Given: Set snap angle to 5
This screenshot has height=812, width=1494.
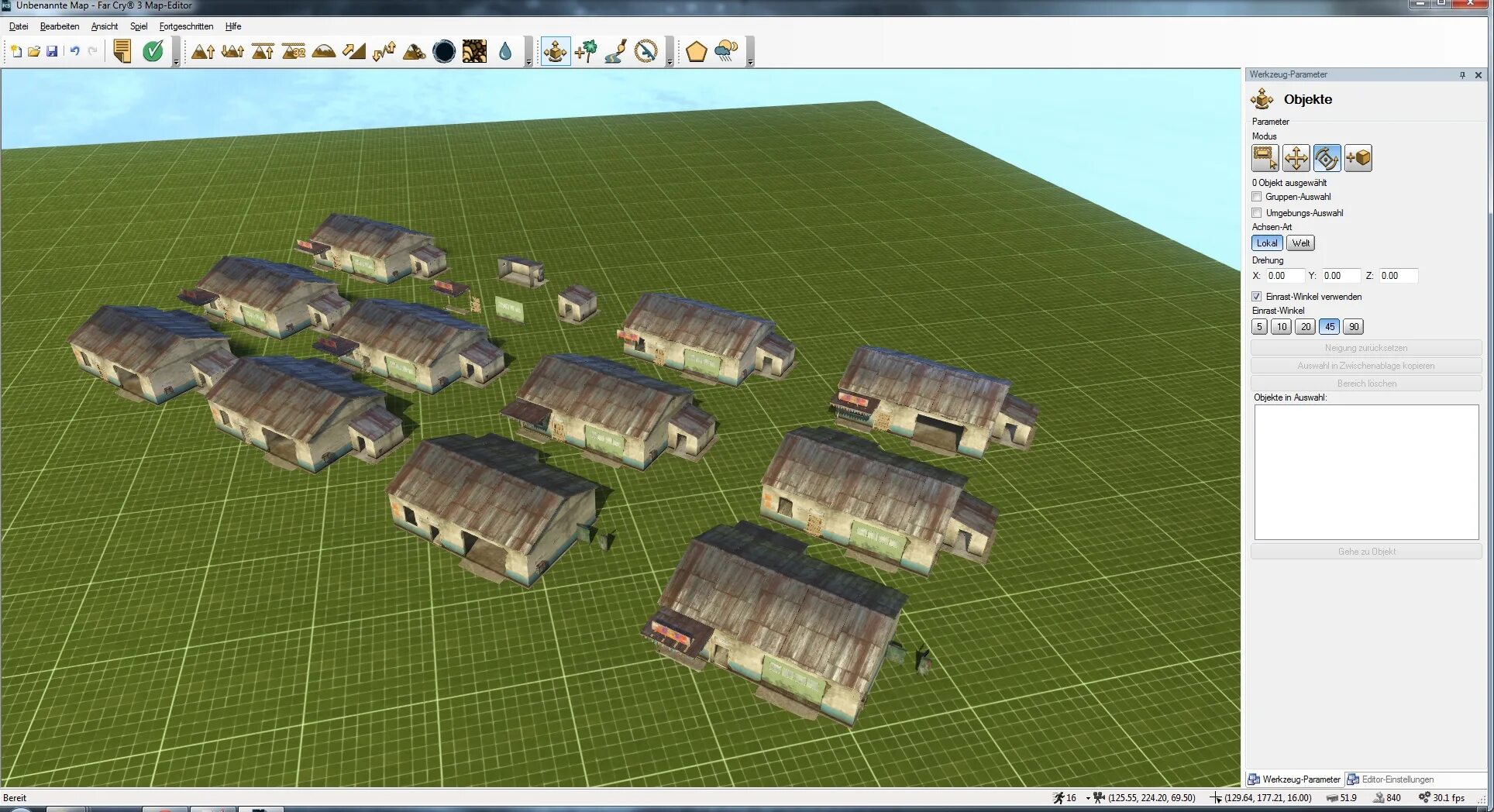Looking at the screenshot, I should click(x=1259, y=327).
